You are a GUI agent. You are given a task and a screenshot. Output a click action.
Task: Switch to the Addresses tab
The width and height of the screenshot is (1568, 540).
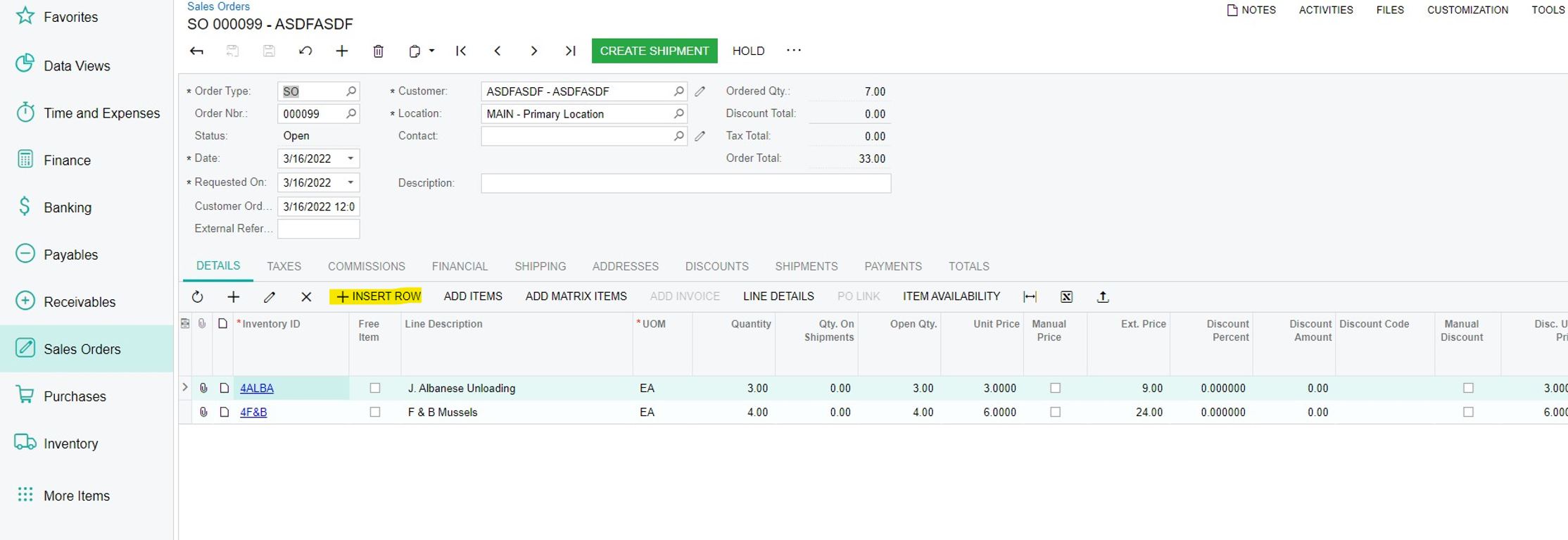point(626,267)
